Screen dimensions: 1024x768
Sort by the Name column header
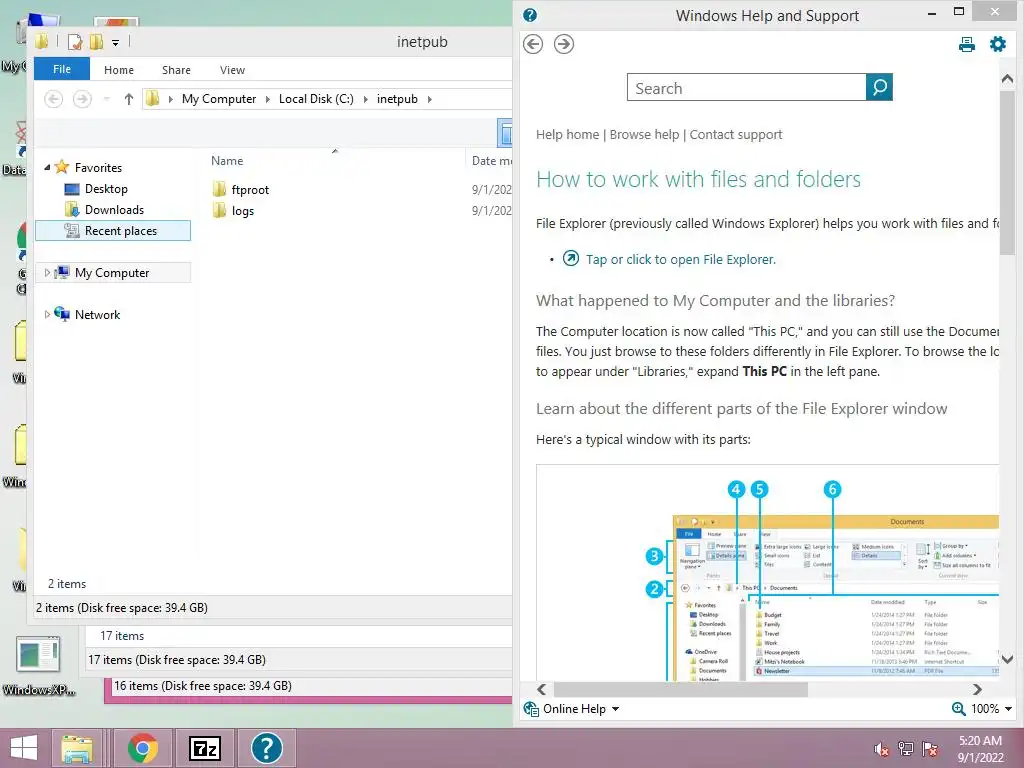pyautogui.click(x=227, y=161)
